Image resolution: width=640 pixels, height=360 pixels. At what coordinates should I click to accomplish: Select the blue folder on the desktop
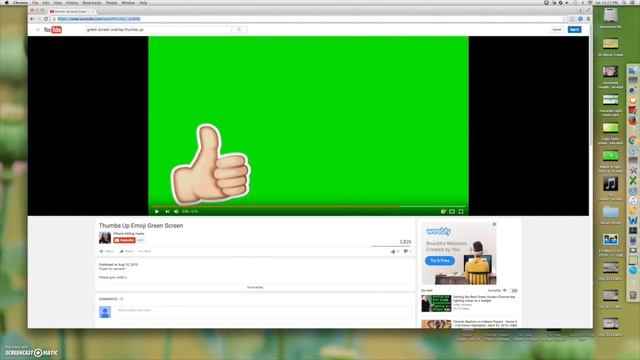coord(611,212)
